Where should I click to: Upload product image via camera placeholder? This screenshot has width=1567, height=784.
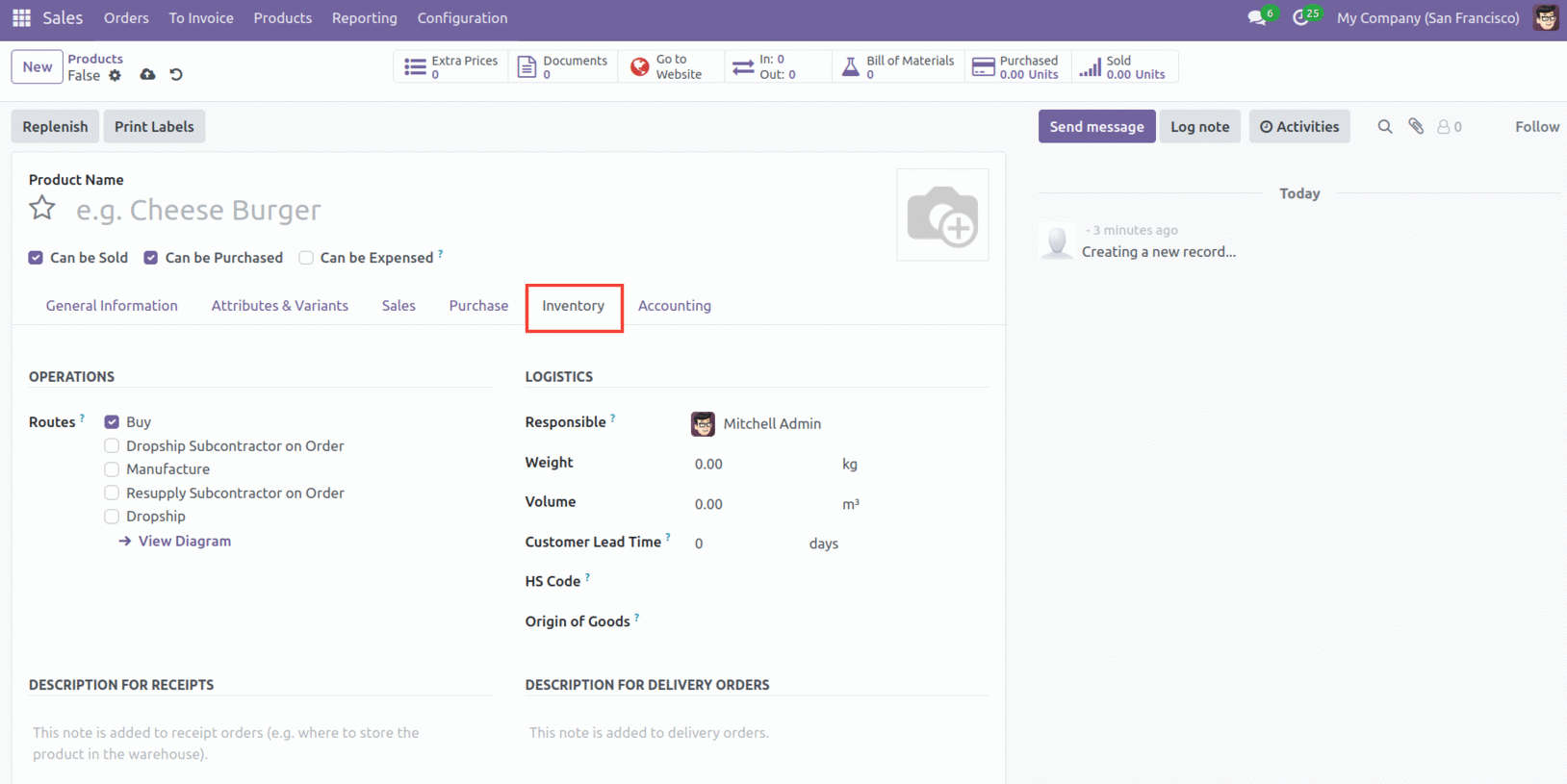[x=941, y=215]
